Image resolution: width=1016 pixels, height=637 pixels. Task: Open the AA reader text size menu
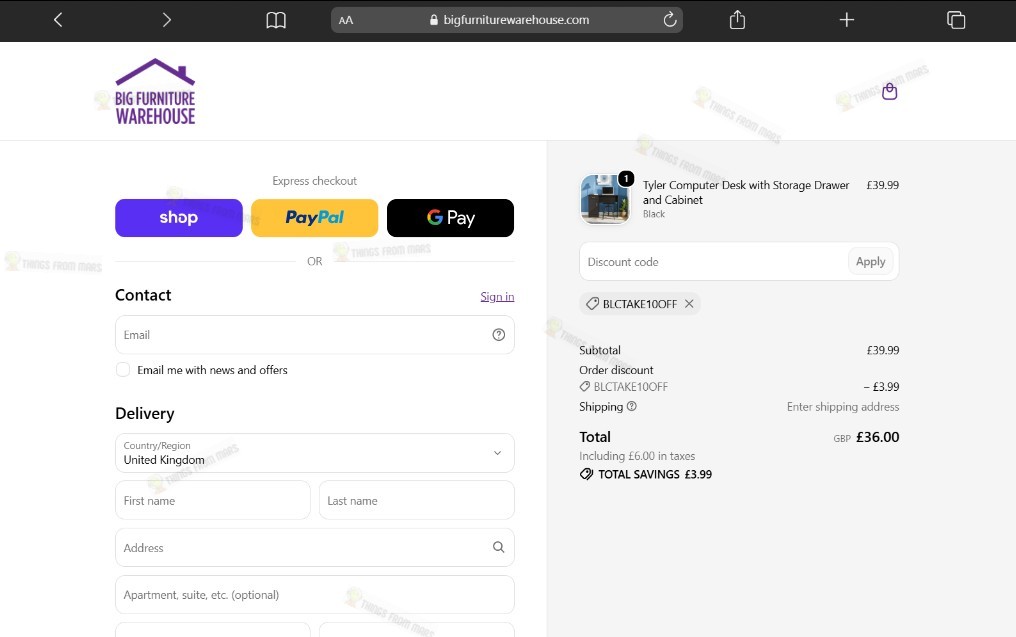click(346, 20)
